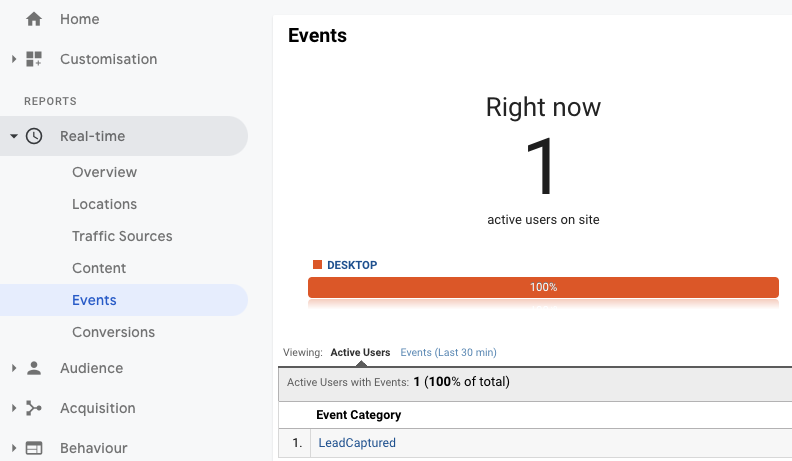The height and width of the screenshot is (461, 792).
Task: Open the Content real-time report
Action: click(x=99, y=268)
